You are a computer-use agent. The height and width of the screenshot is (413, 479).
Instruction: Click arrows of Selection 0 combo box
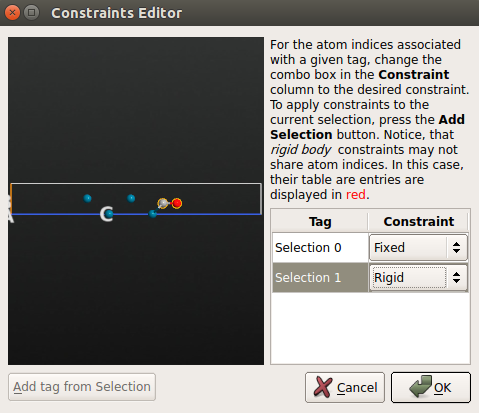pos(456,247)
